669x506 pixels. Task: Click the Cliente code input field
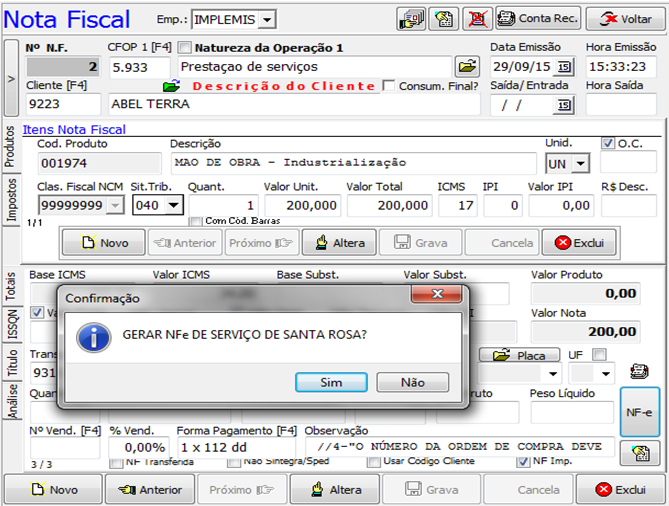pyautogui.click(x=62, y=104)
